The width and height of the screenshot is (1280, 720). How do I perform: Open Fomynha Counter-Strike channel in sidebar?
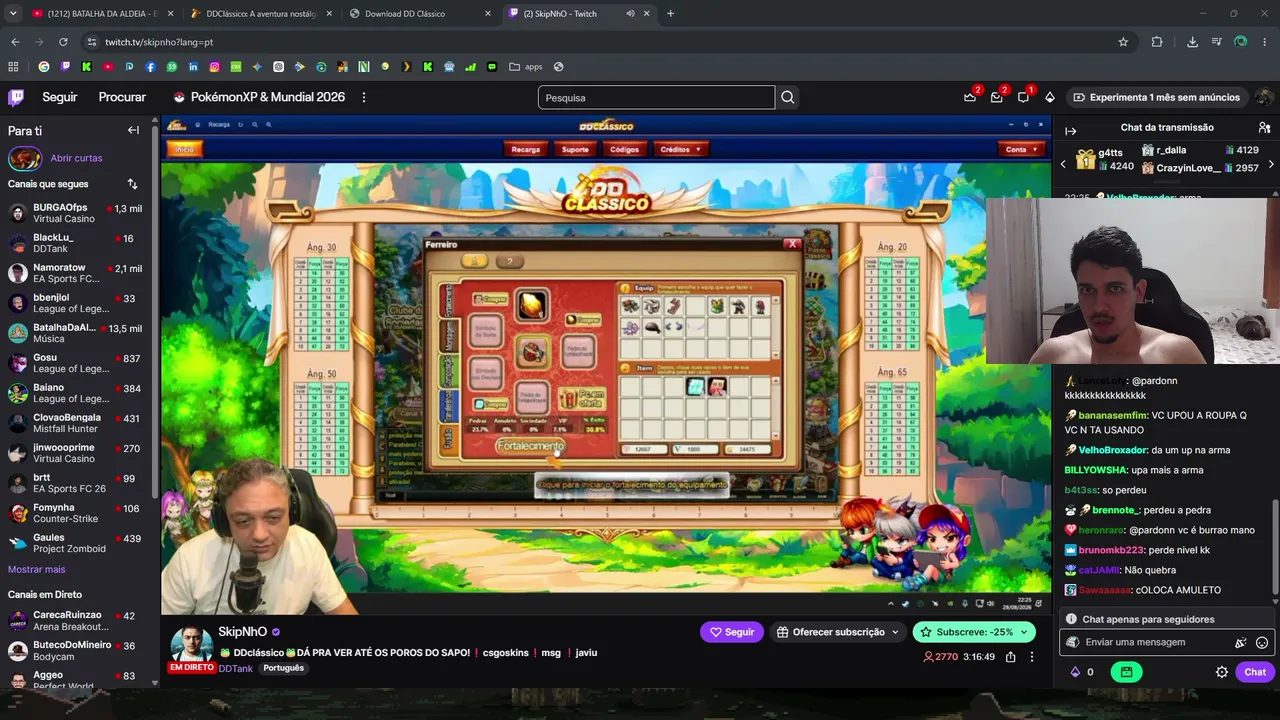click(78, 513)
